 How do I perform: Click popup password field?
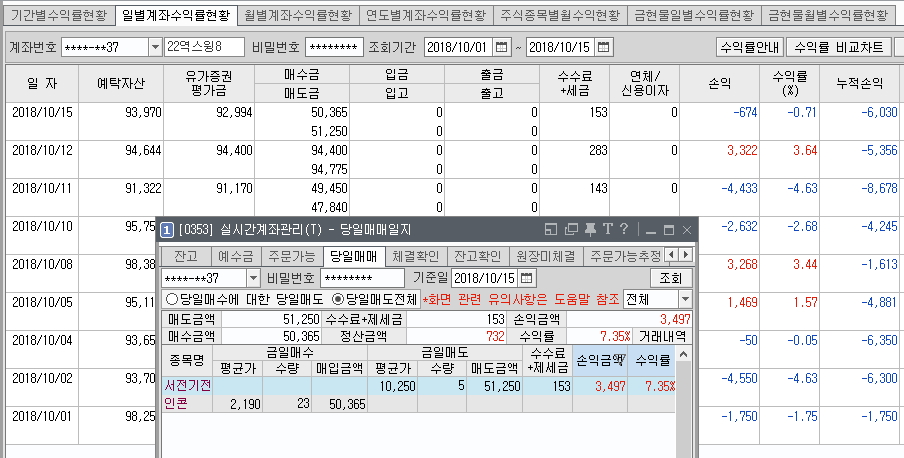[363, 279]
